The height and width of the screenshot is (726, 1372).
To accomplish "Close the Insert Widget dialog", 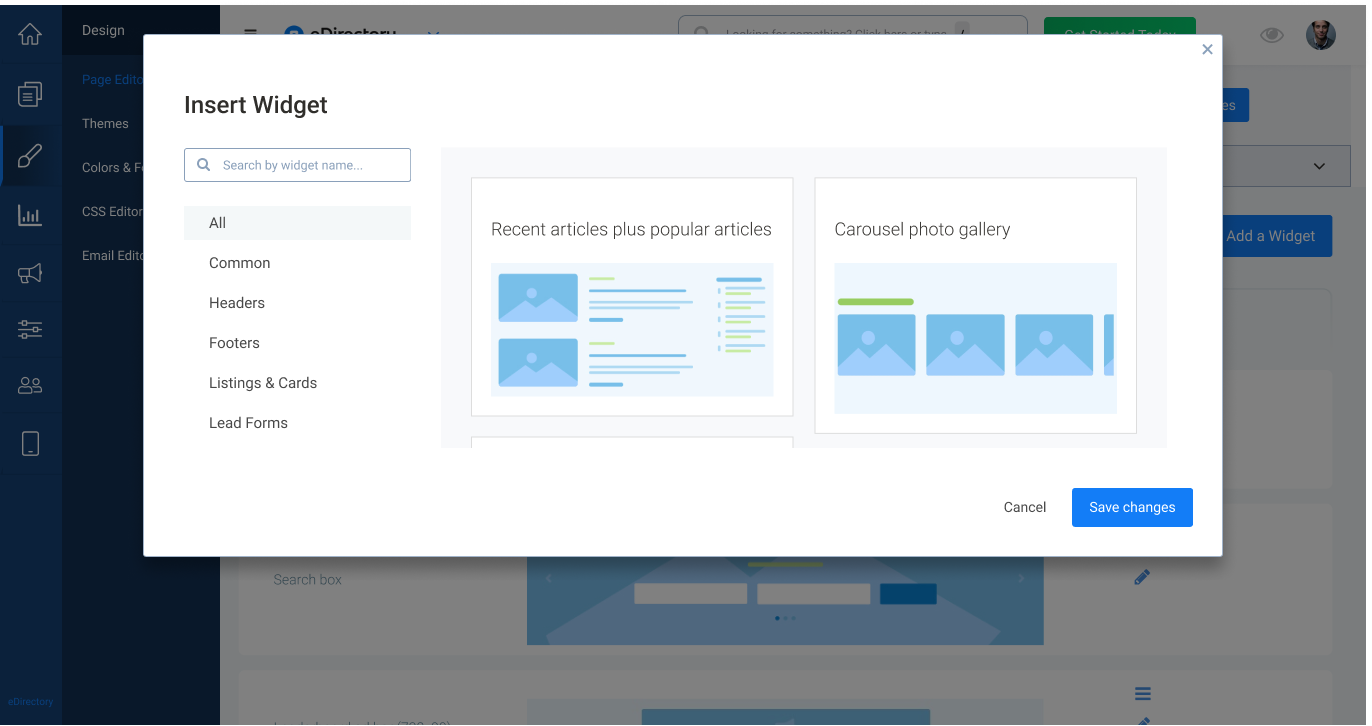I will [x=1207, y=49].
